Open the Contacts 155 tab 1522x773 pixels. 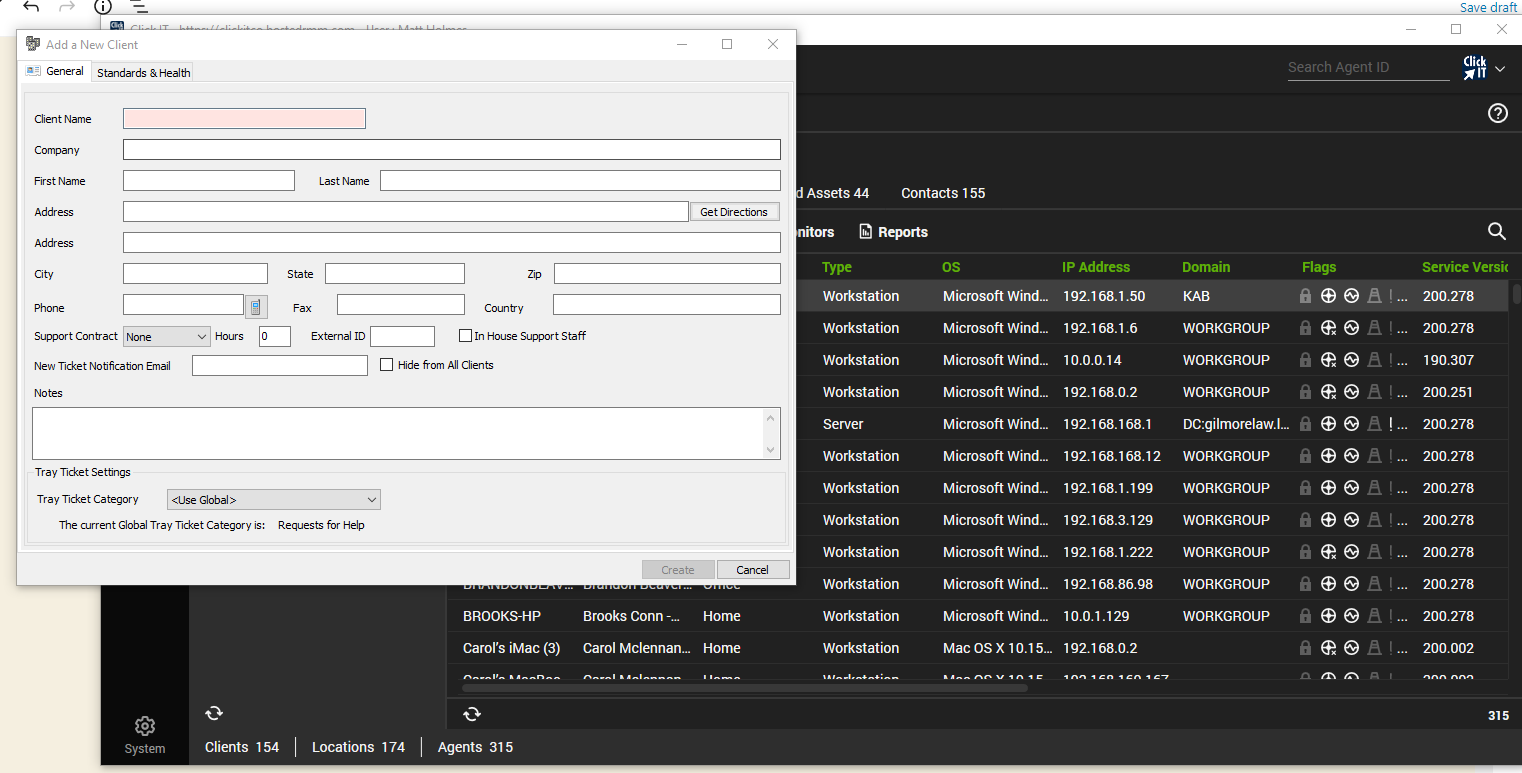943,193
